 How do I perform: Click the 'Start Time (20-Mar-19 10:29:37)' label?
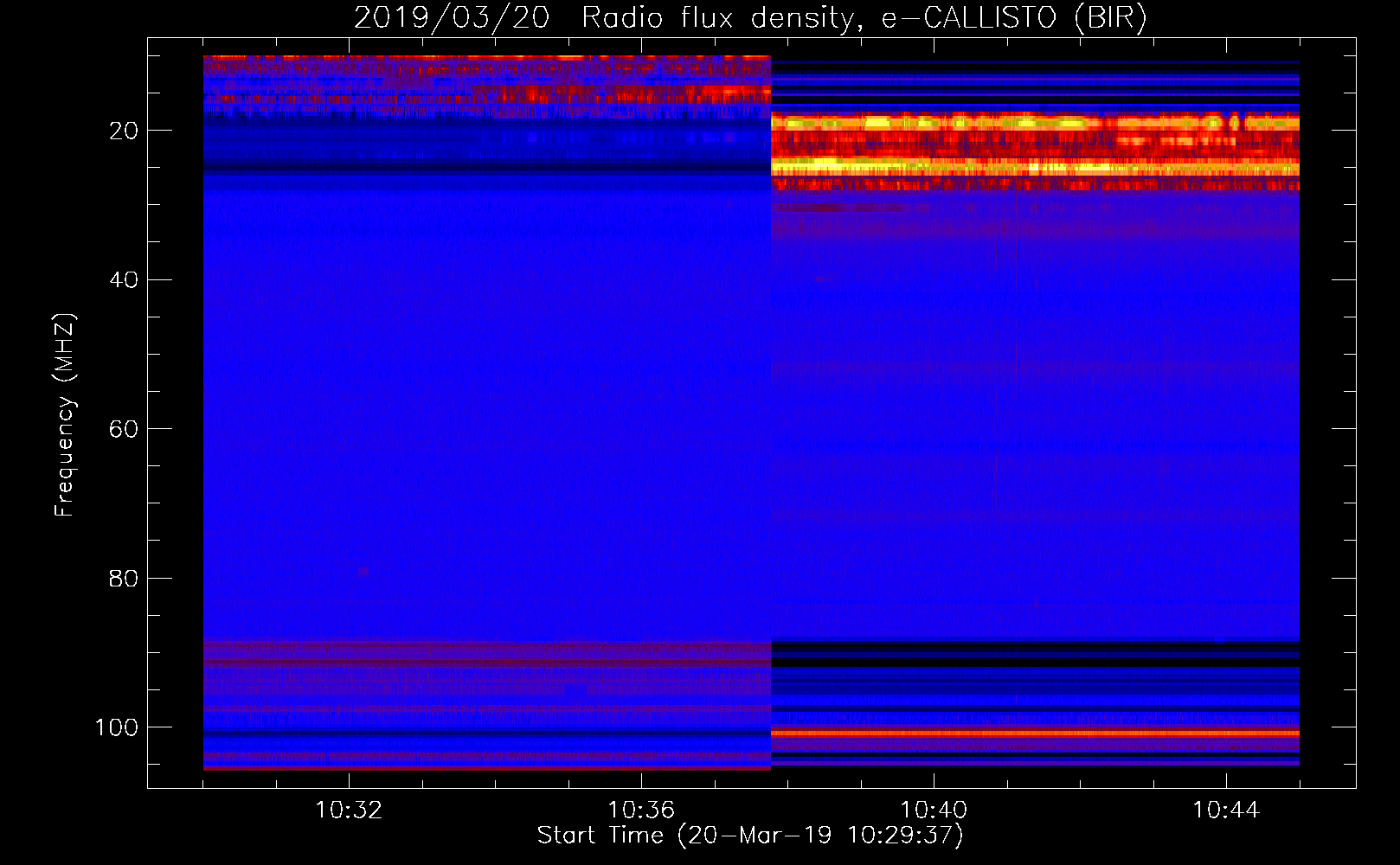[x=750, y=836]
